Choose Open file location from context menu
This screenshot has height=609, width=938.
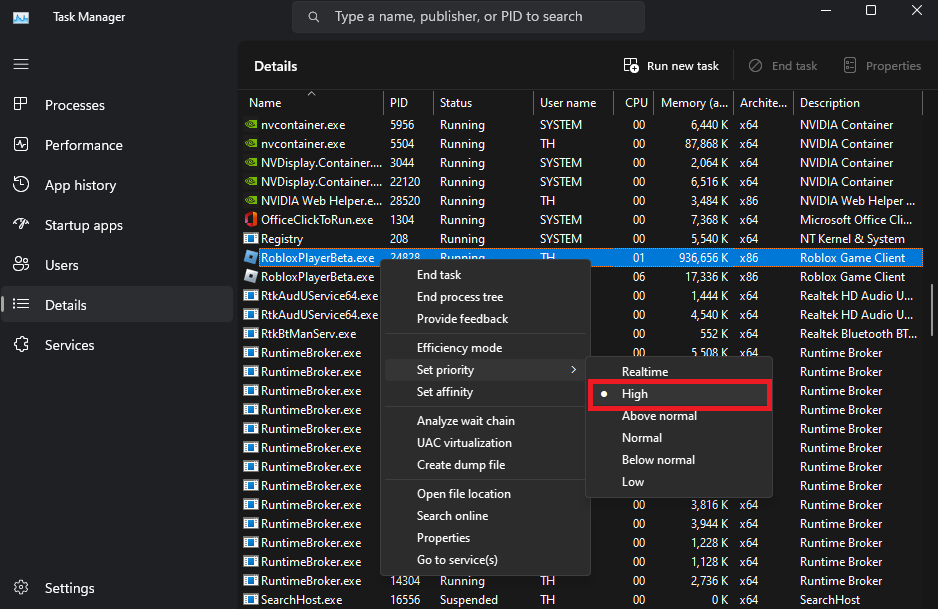pos(463,494)
